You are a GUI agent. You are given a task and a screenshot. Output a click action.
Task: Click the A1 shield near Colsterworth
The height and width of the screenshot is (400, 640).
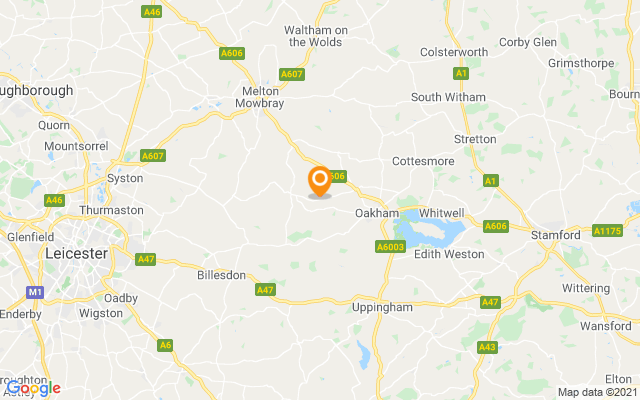tap(461, 73)
